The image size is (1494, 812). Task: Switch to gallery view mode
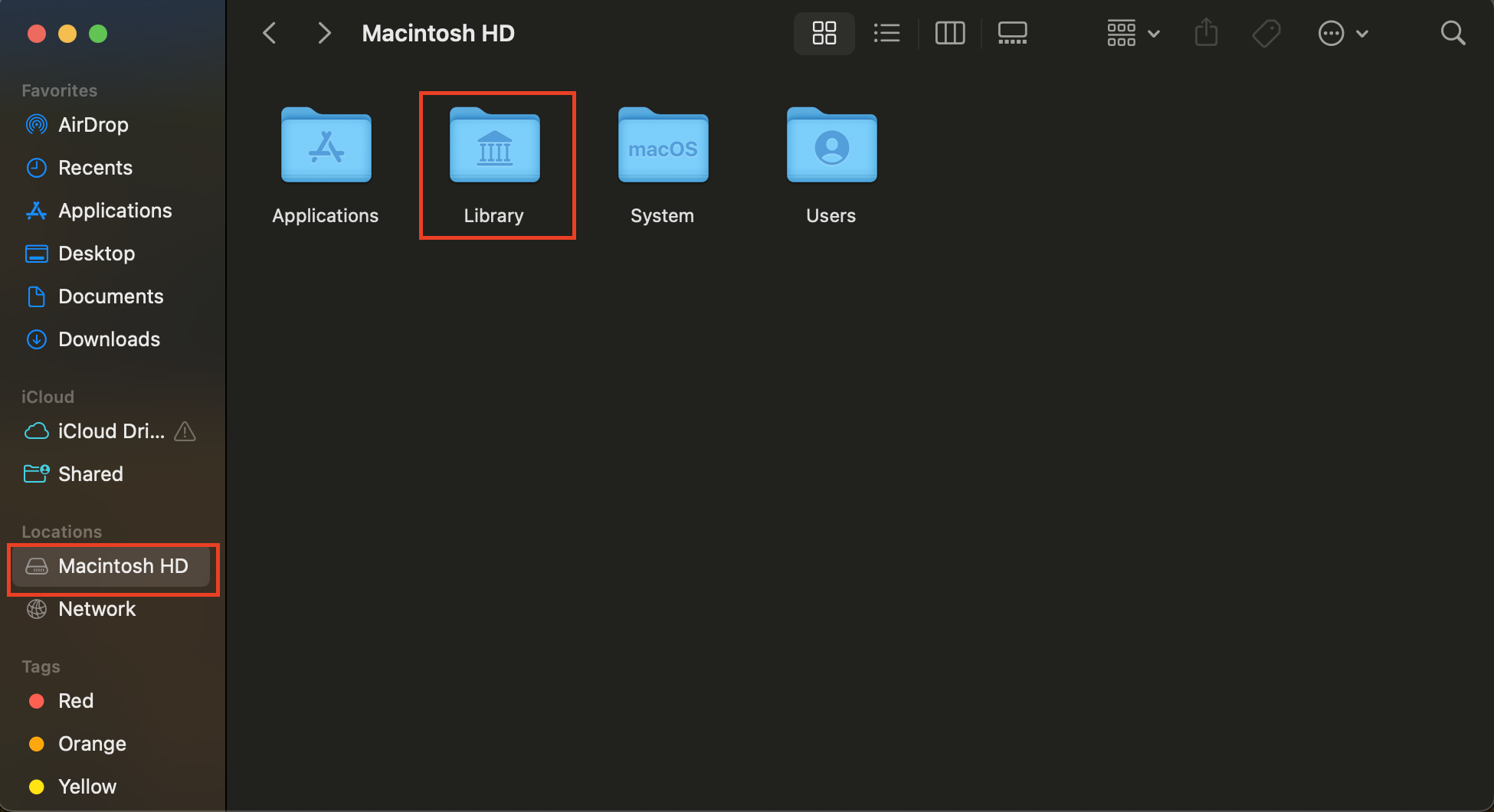1012,33
